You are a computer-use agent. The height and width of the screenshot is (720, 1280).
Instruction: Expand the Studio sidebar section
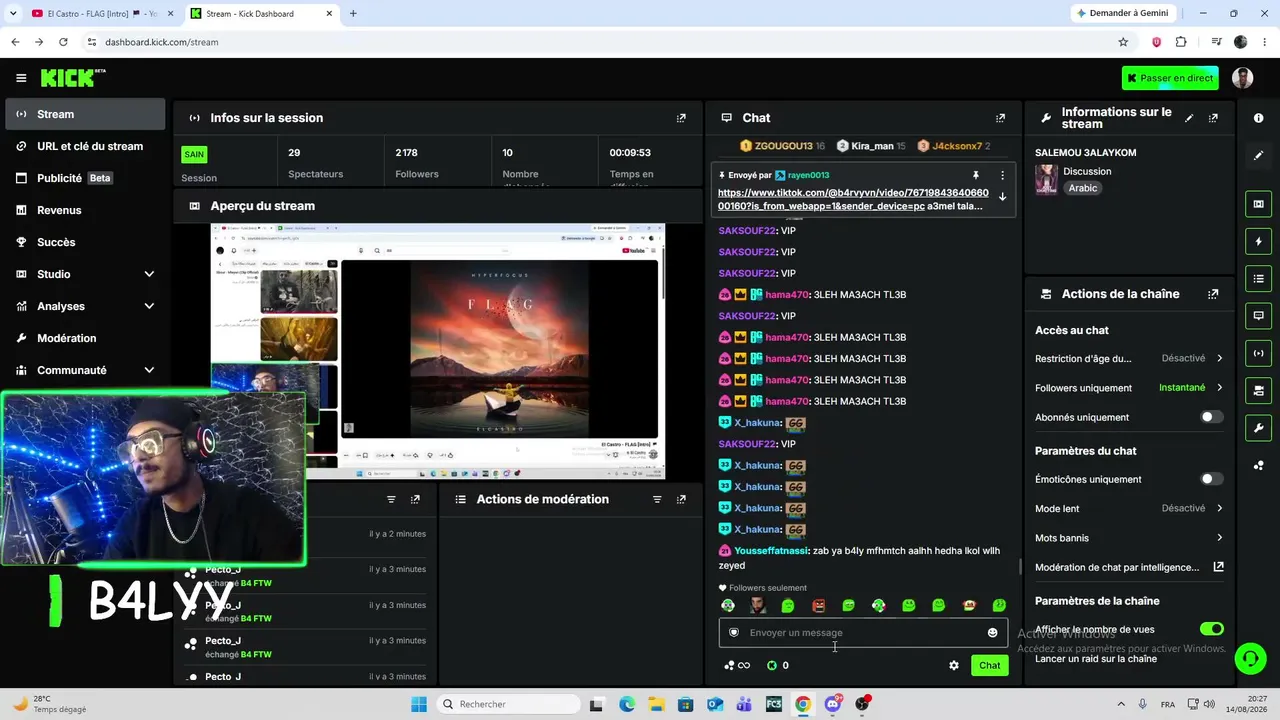[x=149, y=274]
